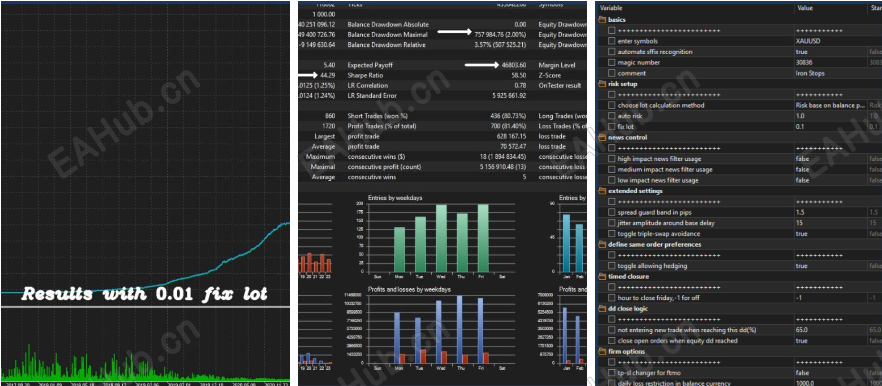Image resolution: width=882 pixels, height=386 pixels.
Task: Select the 'Balance Drawdown Absolute' label
Action: coord(388,24)
